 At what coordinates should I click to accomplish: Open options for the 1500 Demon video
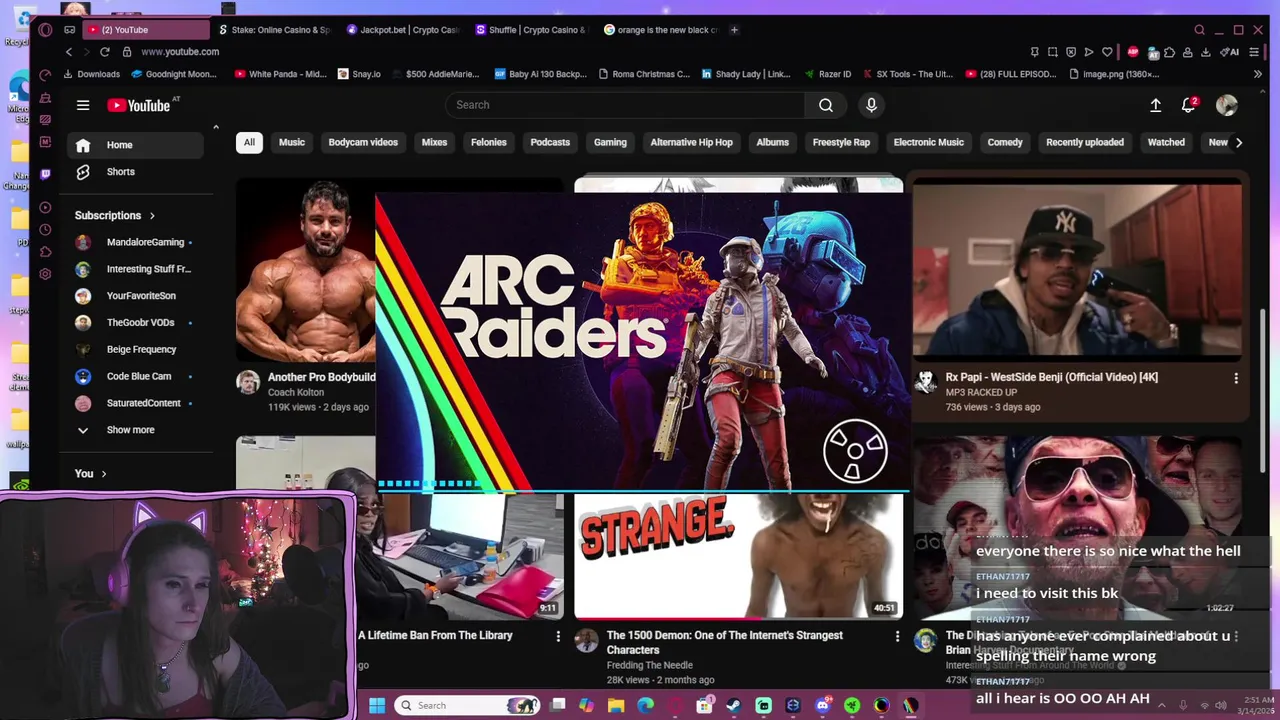click(897, 636)
